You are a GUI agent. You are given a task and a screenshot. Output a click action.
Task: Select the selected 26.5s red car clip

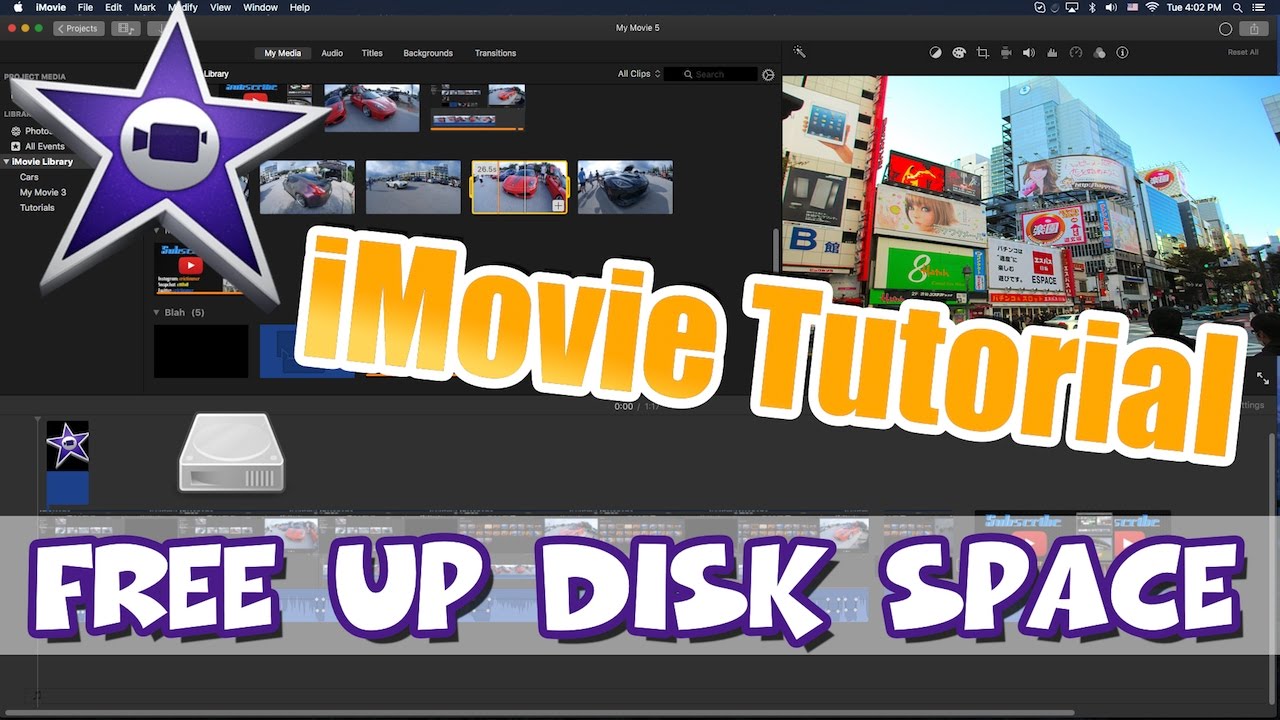pos(519,187)
